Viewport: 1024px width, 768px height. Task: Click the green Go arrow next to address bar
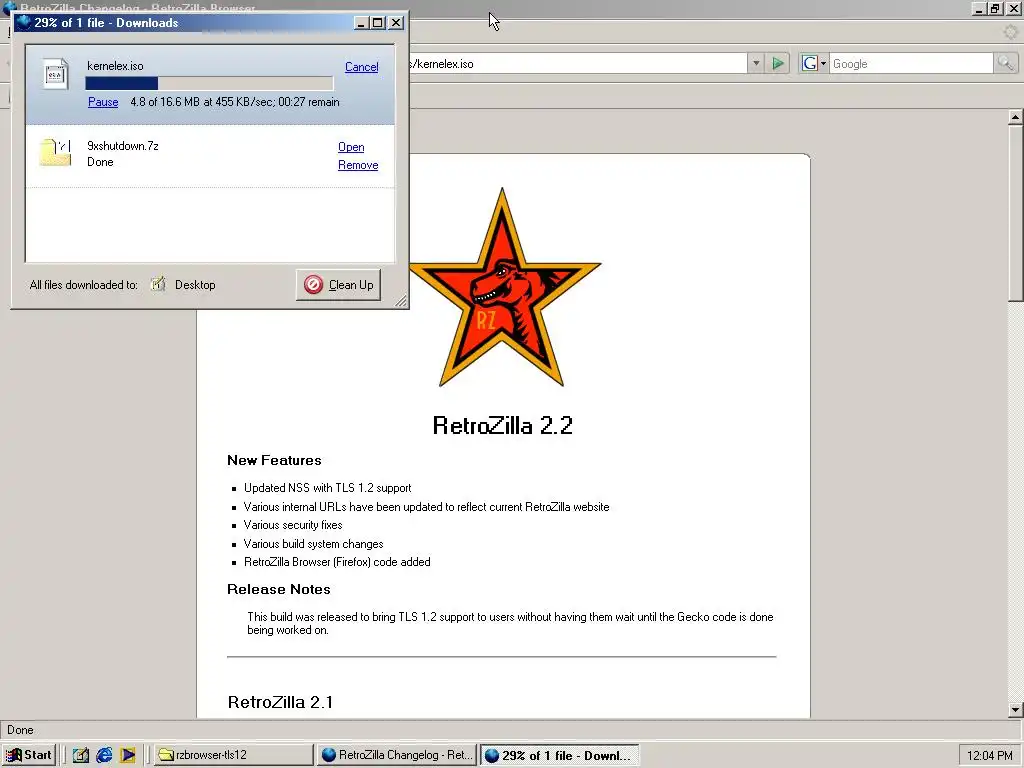(778, 63)
